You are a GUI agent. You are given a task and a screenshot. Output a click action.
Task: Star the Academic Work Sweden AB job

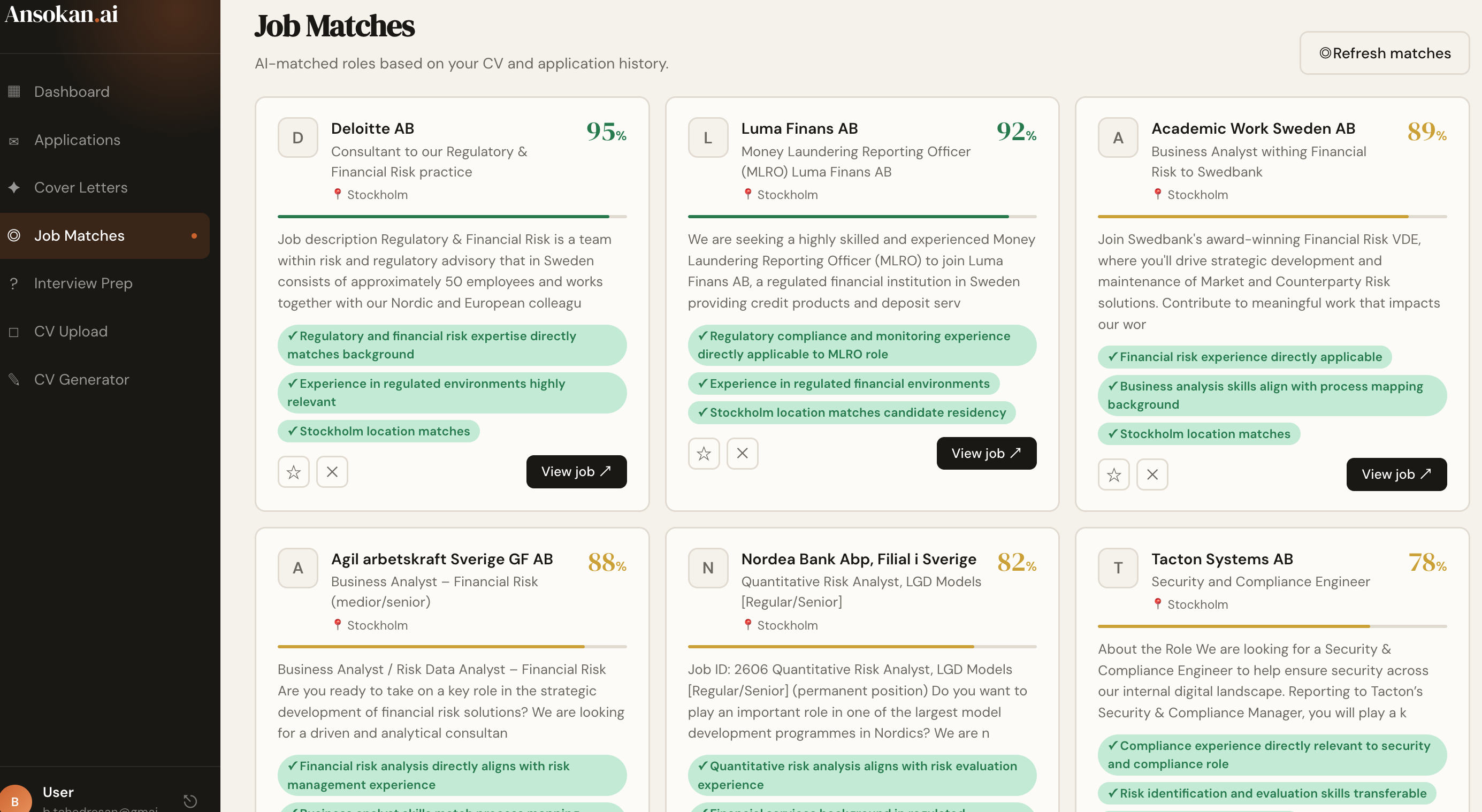pyautogui.click(x=1113, y=474)
